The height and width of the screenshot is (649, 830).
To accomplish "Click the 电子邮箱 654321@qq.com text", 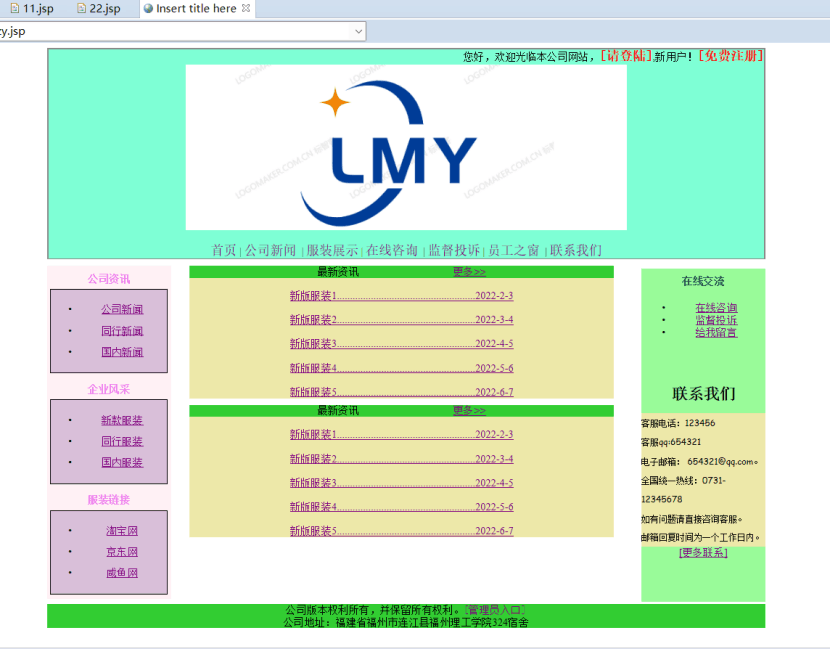I will point(700,462).
